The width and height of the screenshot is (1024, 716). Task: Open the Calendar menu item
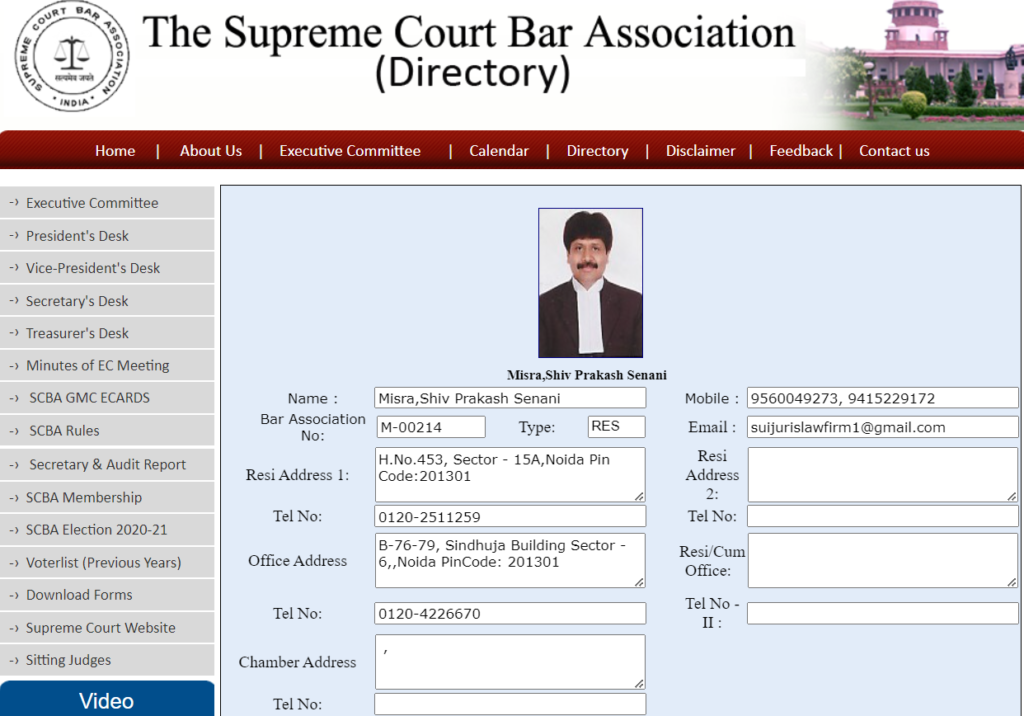tap(499, 151)
